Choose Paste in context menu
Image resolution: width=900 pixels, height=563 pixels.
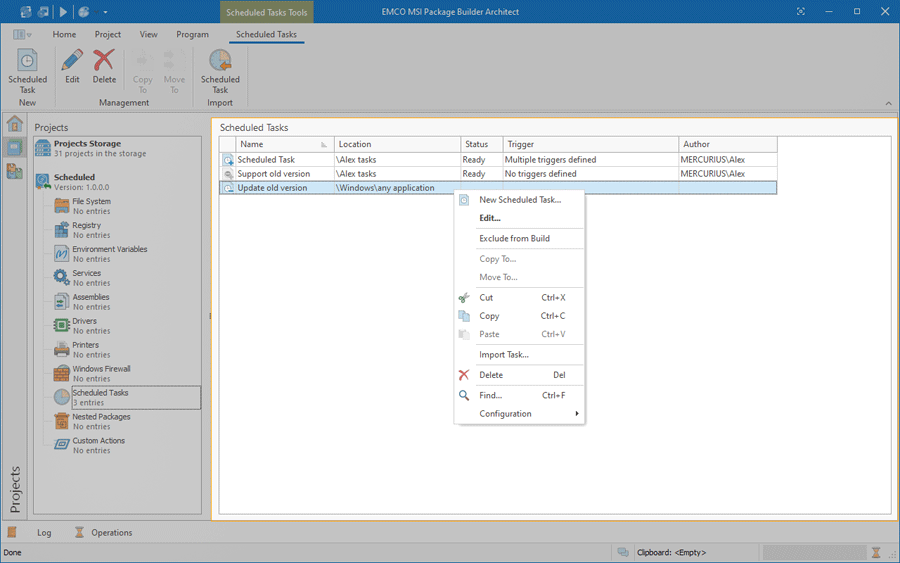[519, 334]
